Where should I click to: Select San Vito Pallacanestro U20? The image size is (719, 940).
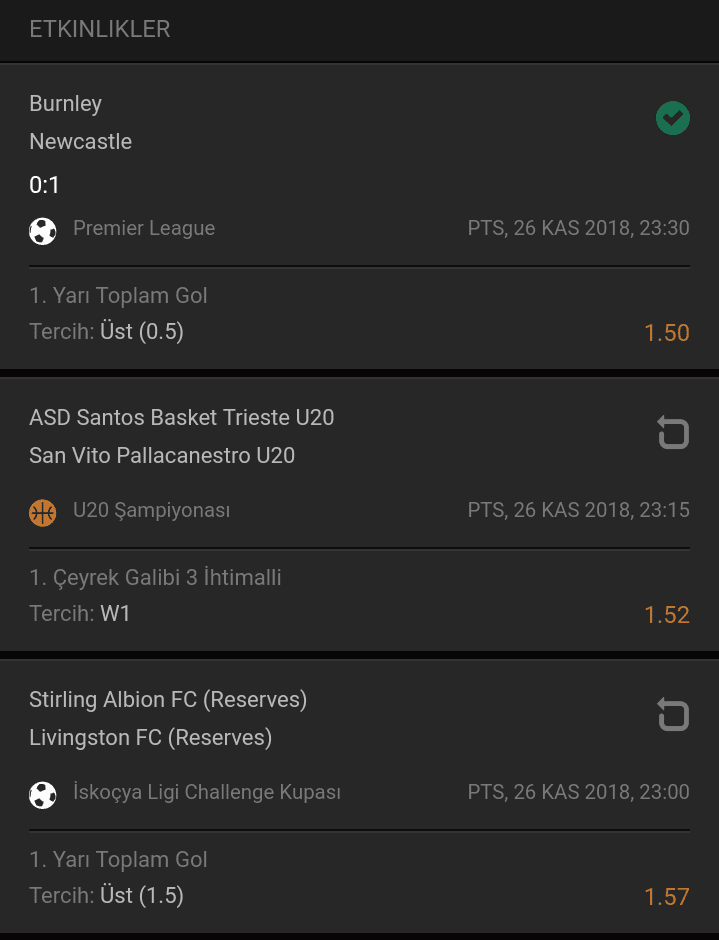[x=162, y=456]
